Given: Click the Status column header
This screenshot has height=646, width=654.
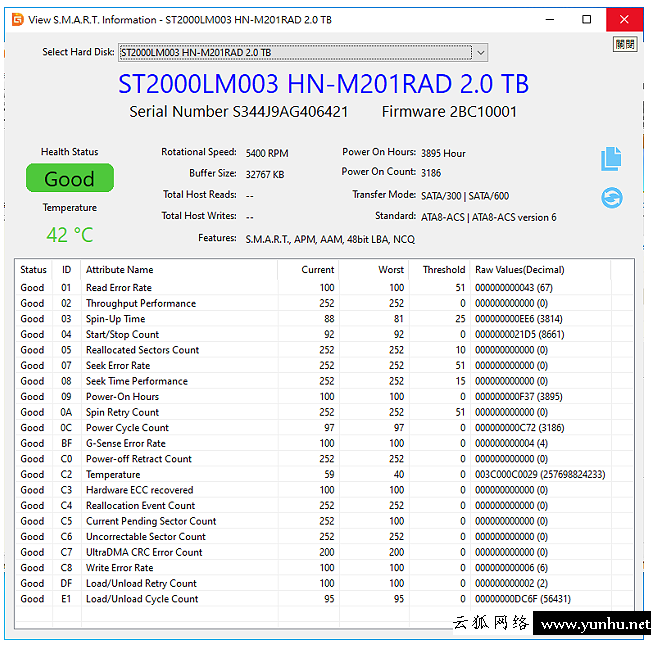Looking at the screenshot, I should (33, 270).
